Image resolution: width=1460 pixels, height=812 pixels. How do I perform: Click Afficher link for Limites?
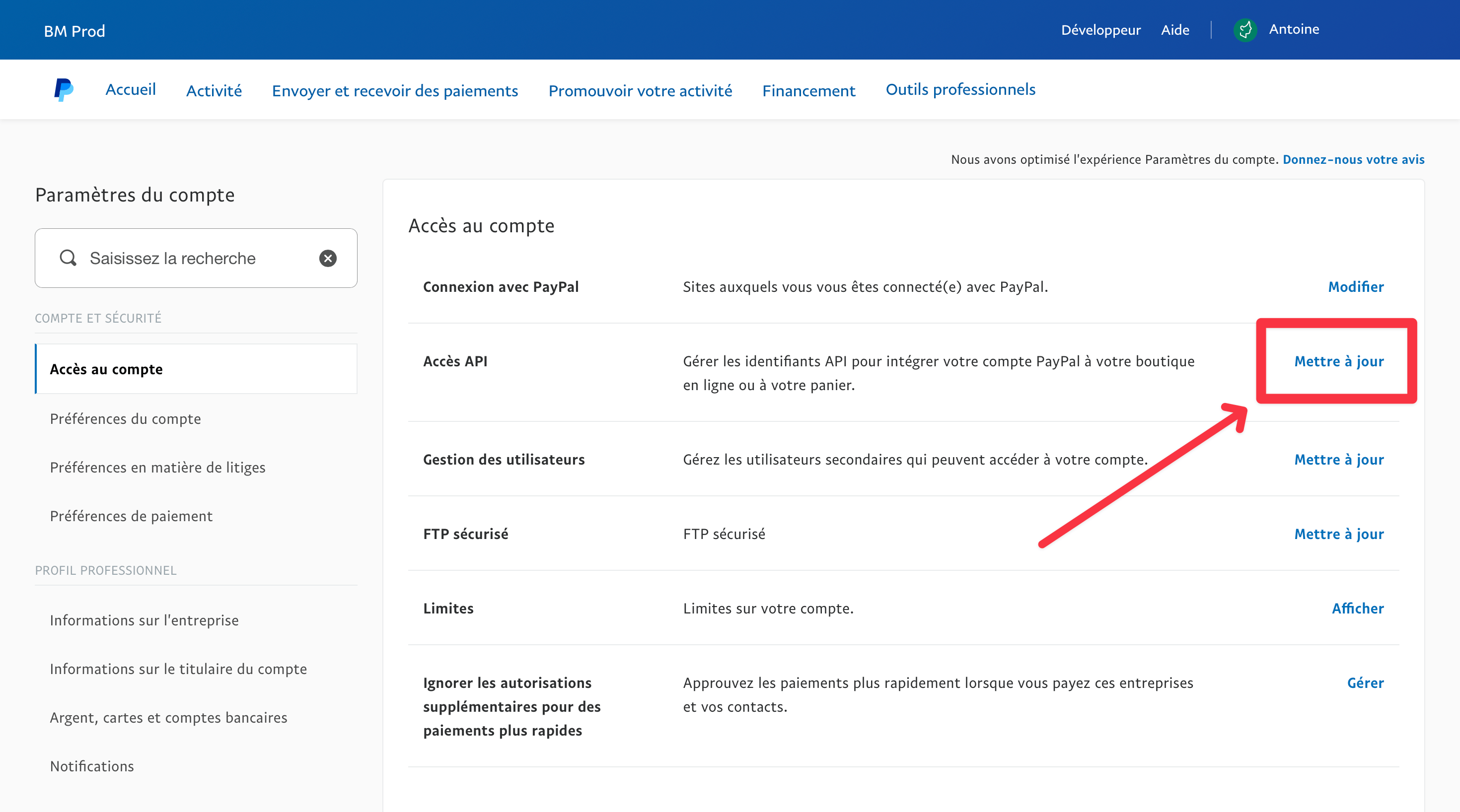click(x=1357, y=608)
